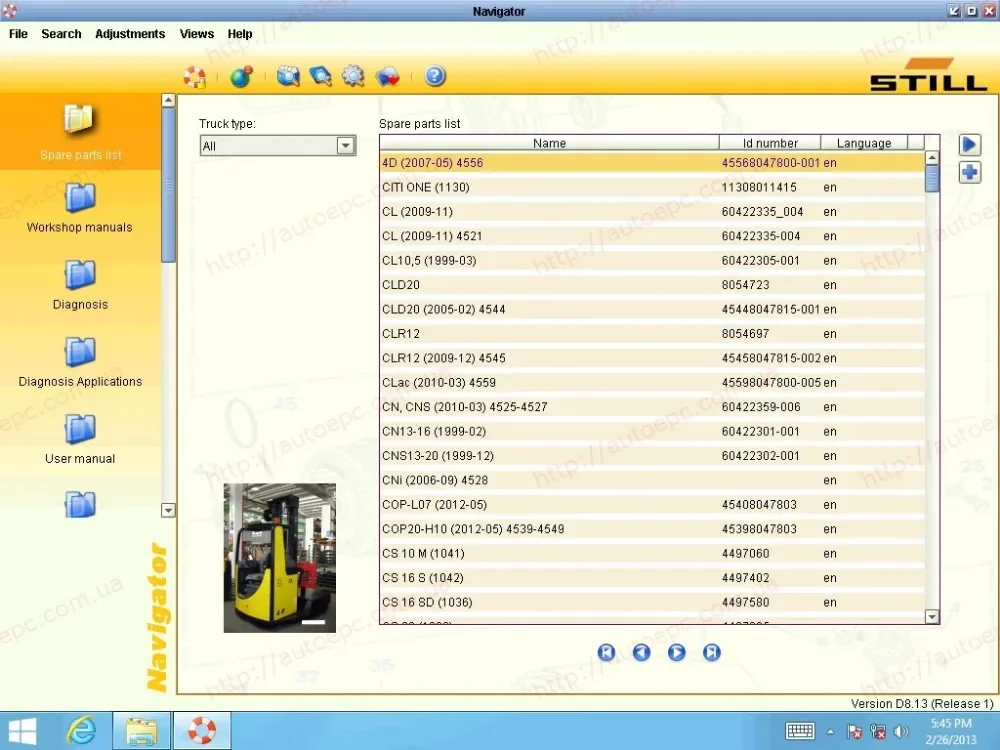The width and height of the screenshot is (1000, 750).
Task: Open help via the blue question mark icon
Action: click(x=435, y=77)
